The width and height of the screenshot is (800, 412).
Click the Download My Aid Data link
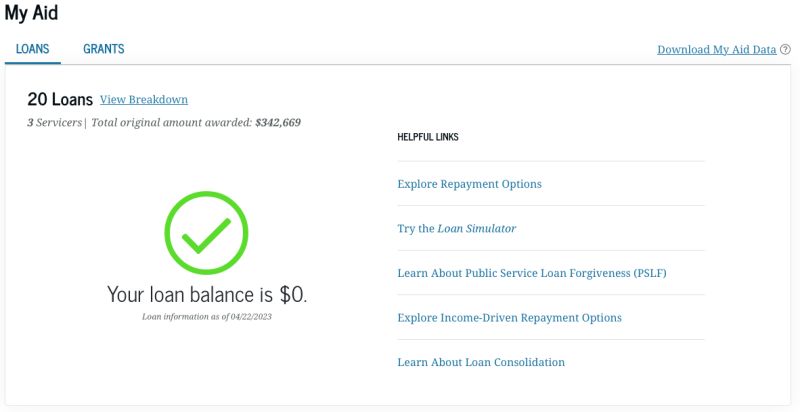click(x=716, y=50)
